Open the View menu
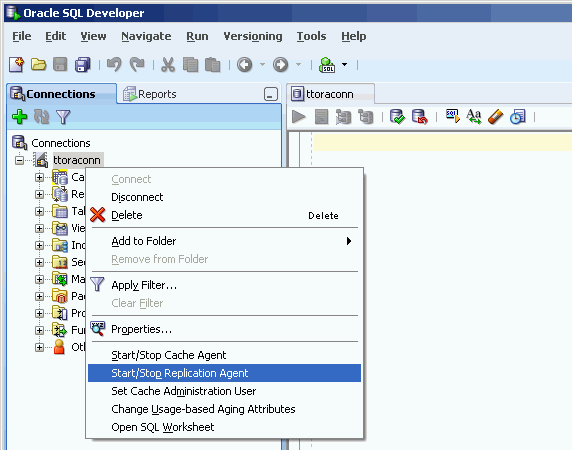This screenshot has height=450, width=572. [x=93, y=36]
